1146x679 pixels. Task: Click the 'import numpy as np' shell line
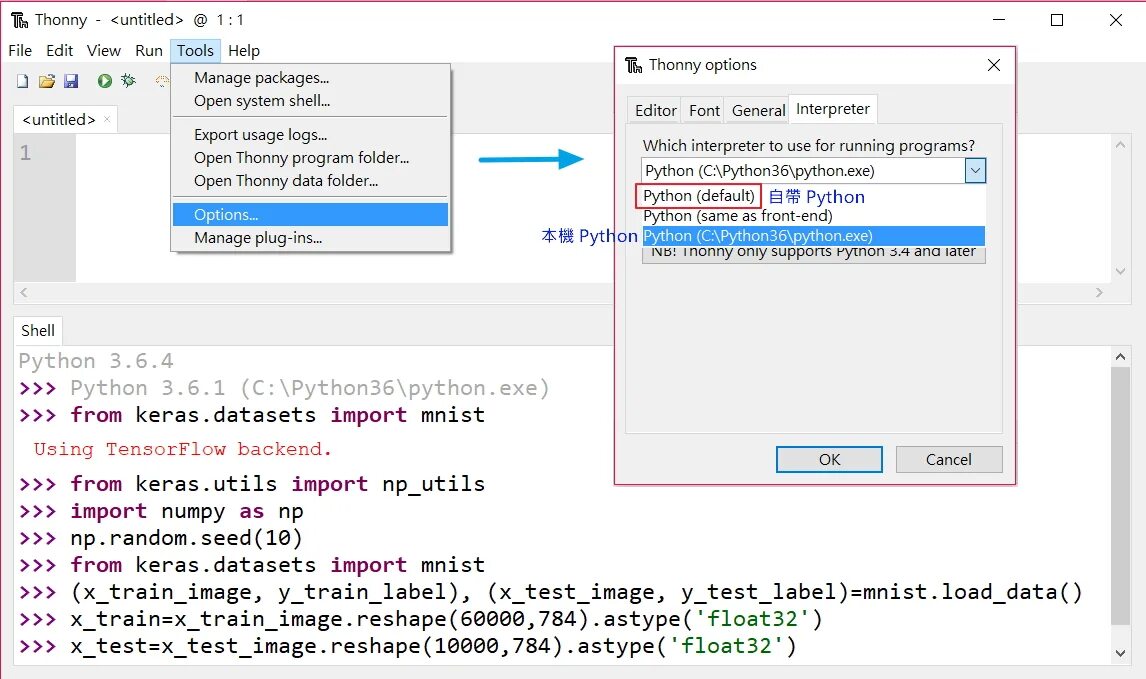coord(186,511)
